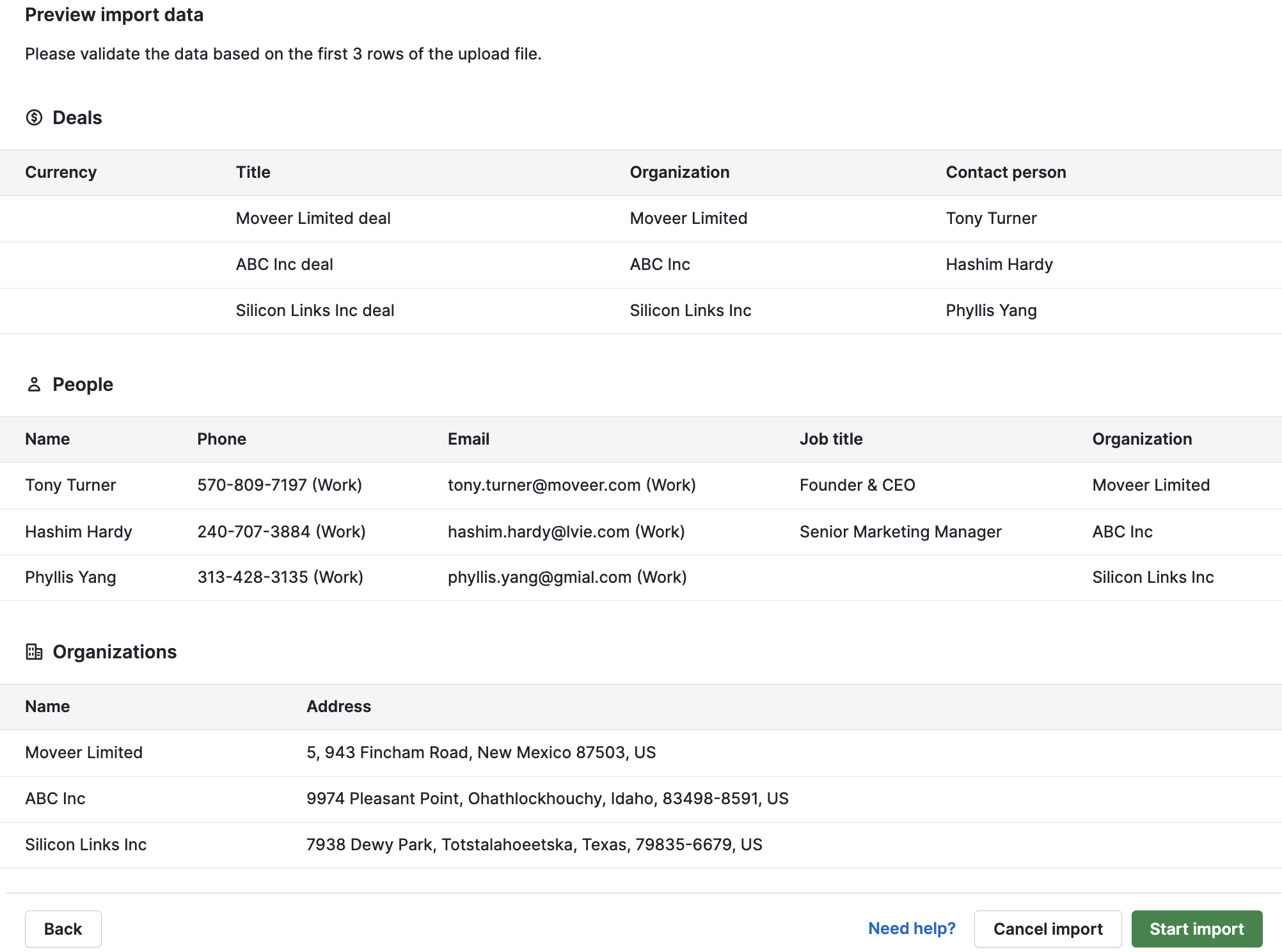Click the Job title column header
Viewport: 1282px width, 952px height.
pyautogui.click(x=830, y=439)
